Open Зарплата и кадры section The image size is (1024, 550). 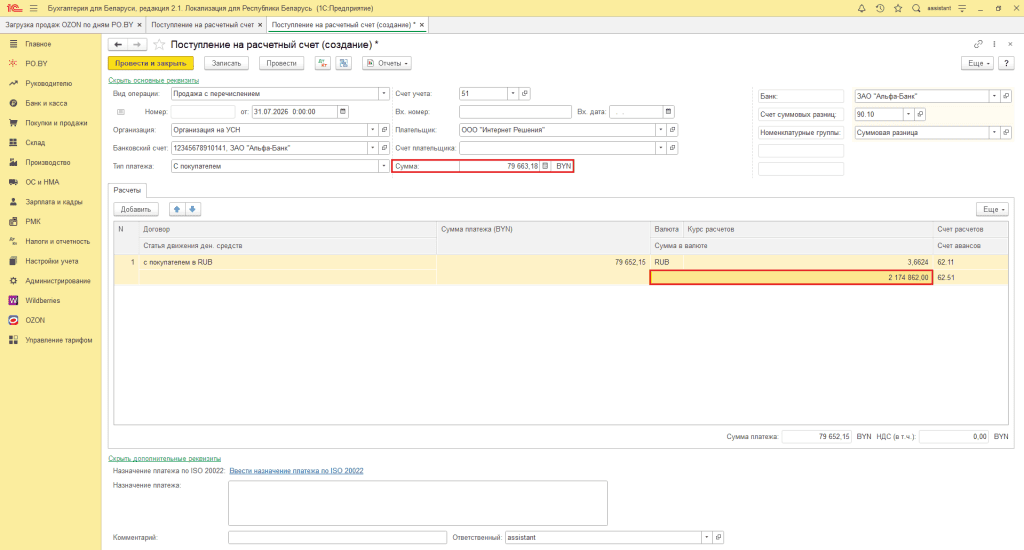tap(54, 202)
